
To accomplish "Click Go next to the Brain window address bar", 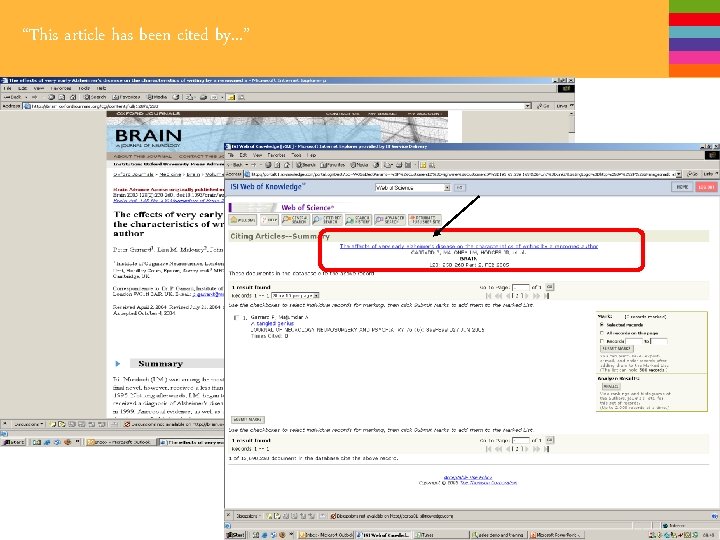I will coord(543,106).
